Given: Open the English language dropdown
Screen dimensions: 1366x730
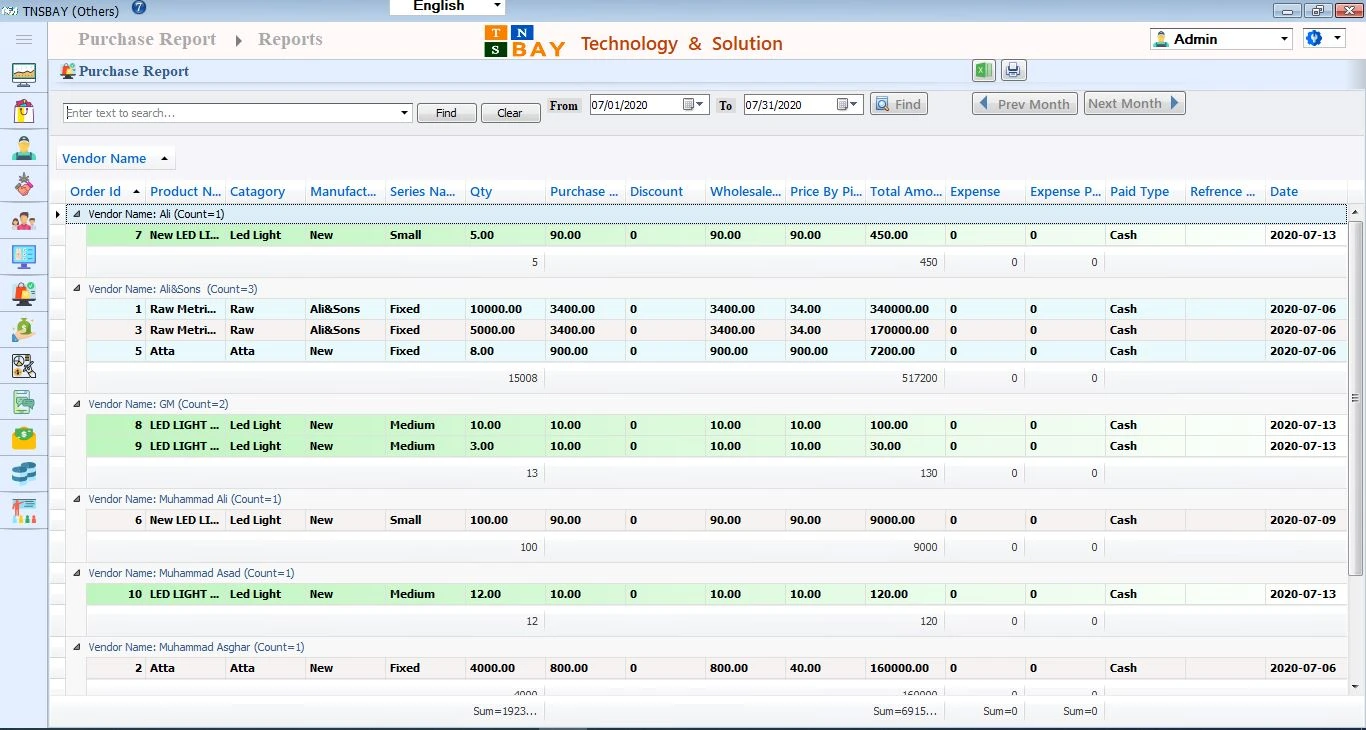Looking at the screenshot, I should point(495,6).
